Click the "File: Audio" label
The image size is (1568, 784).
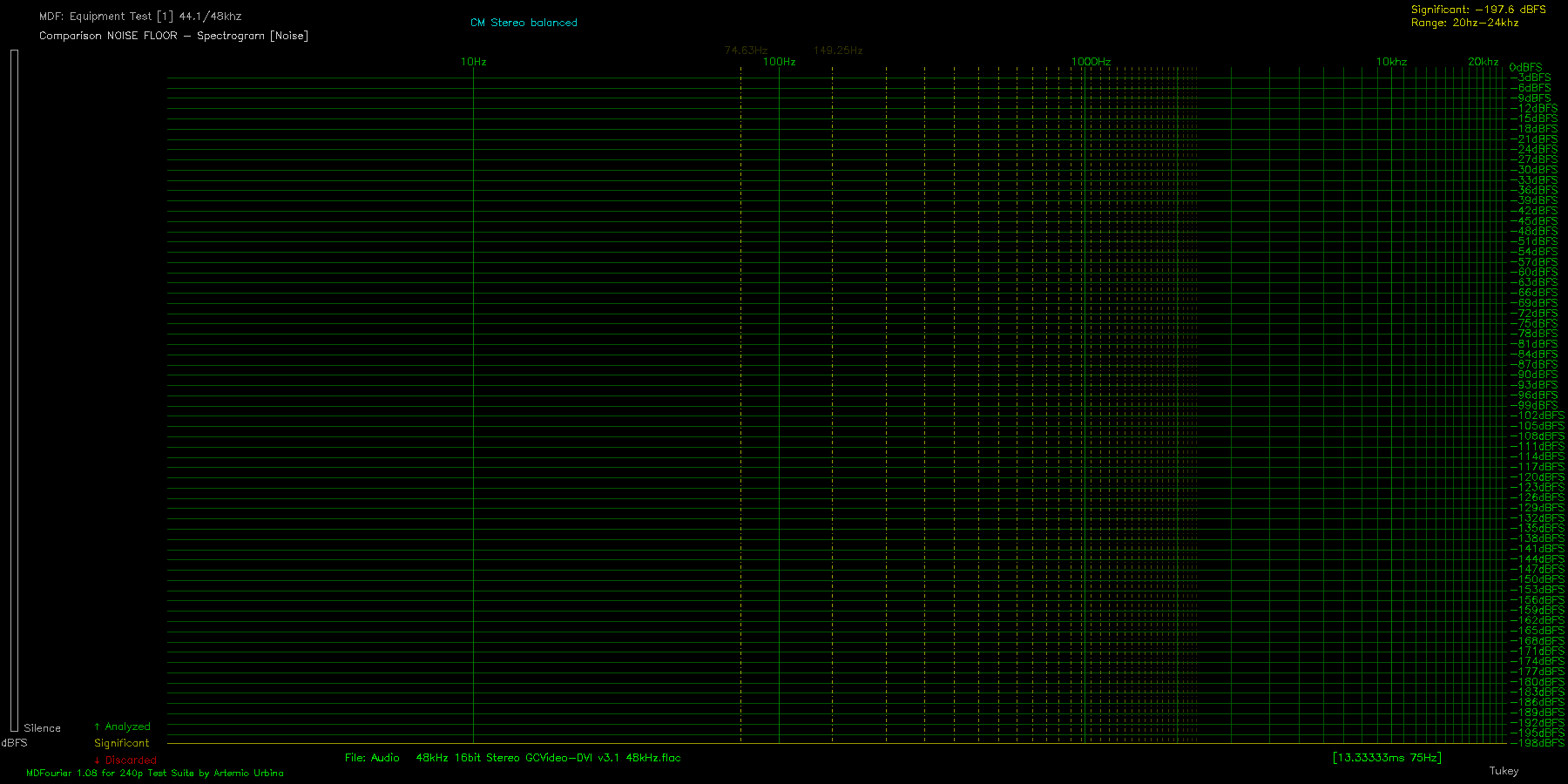click(372, 758)
